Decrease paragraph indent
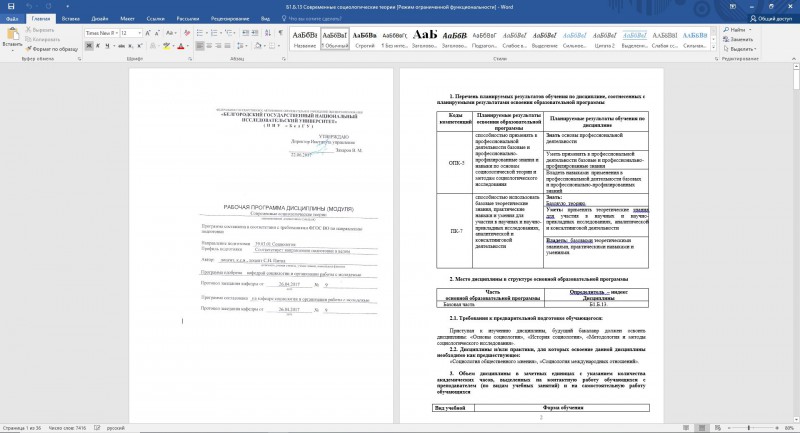 click(246, 33)
